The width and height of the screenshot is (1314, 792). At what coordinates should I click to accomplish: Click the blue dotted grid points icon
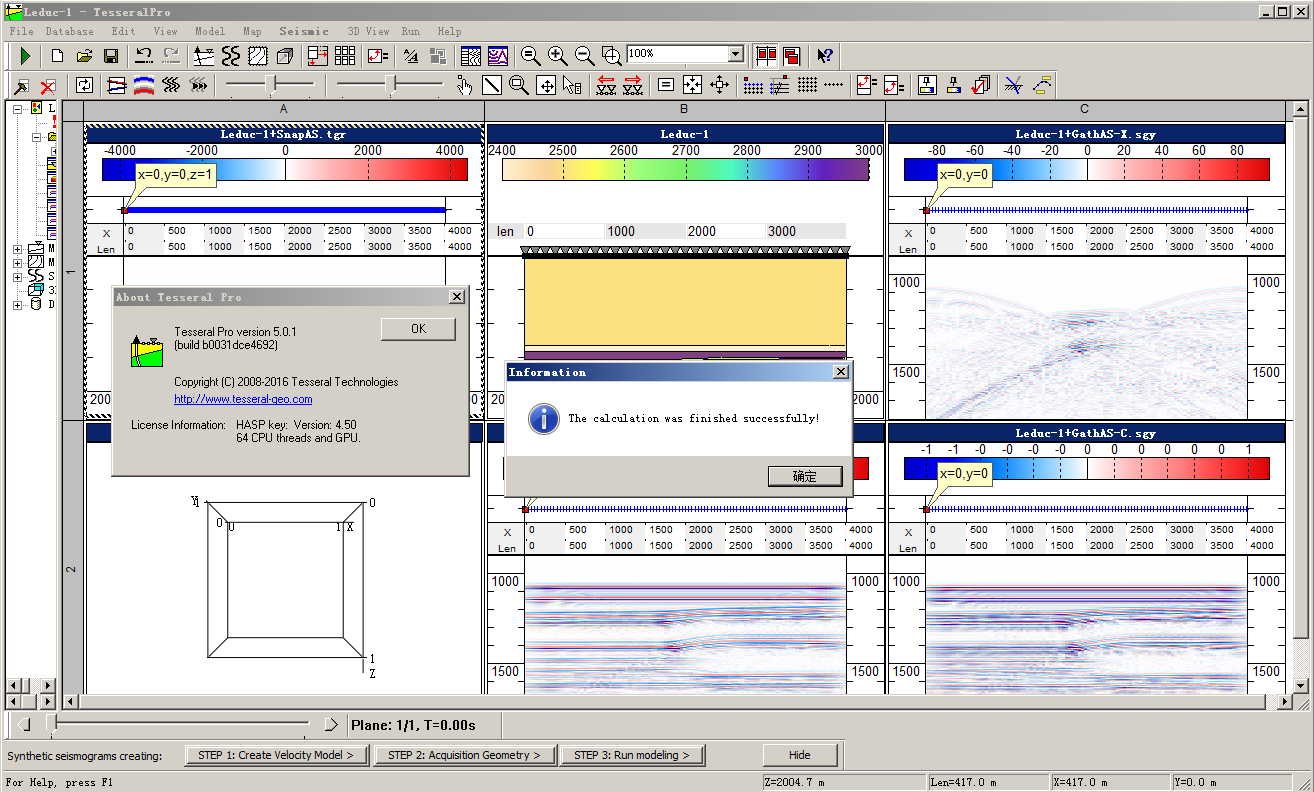753,86
